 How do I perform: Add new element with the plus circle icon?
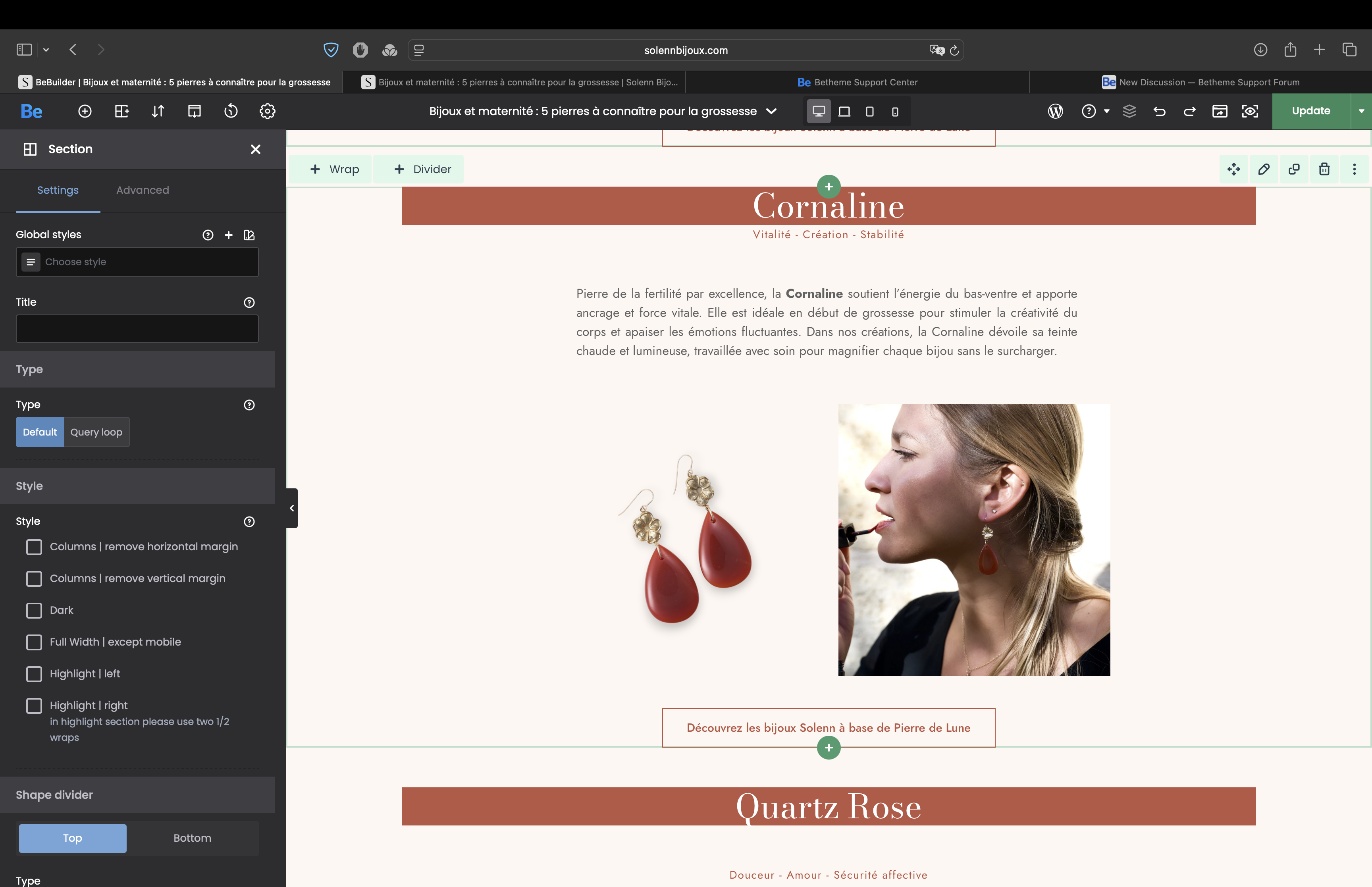[85, 111]
